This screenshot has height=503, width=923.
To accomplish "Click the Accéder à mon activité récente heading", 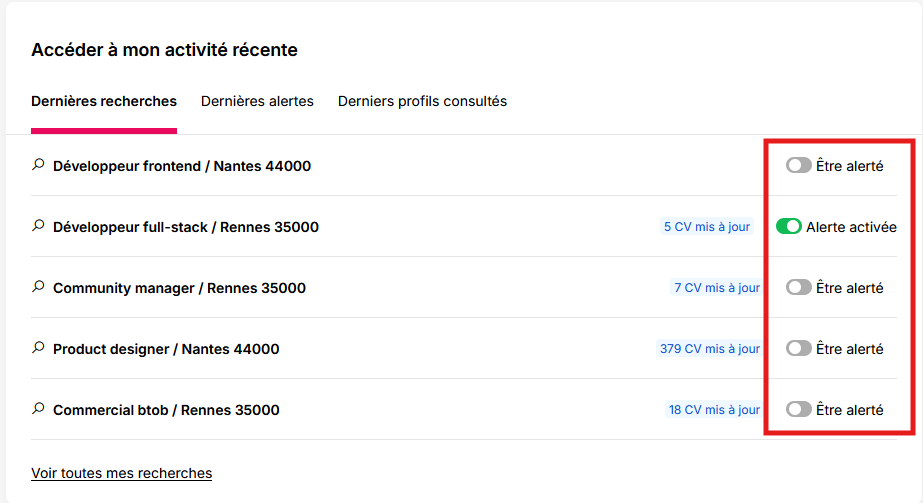I will (164, 50).
